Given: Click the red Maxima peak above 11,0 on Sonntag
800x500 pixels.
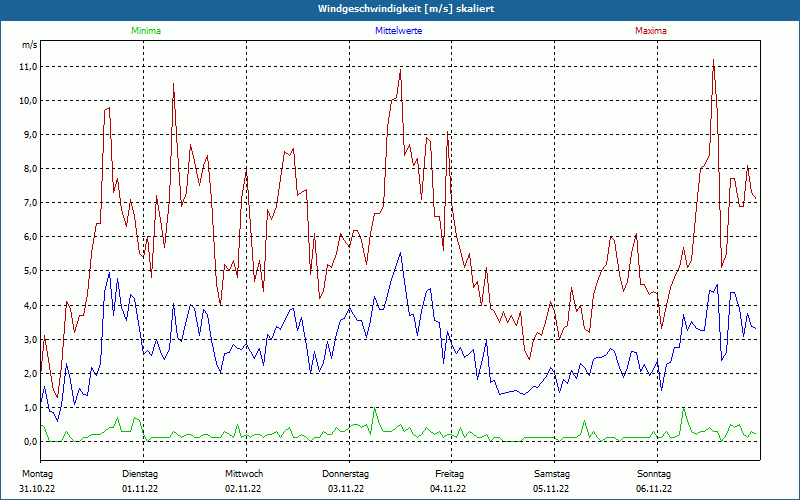Looking at the screenshot, I should (713, 61).
